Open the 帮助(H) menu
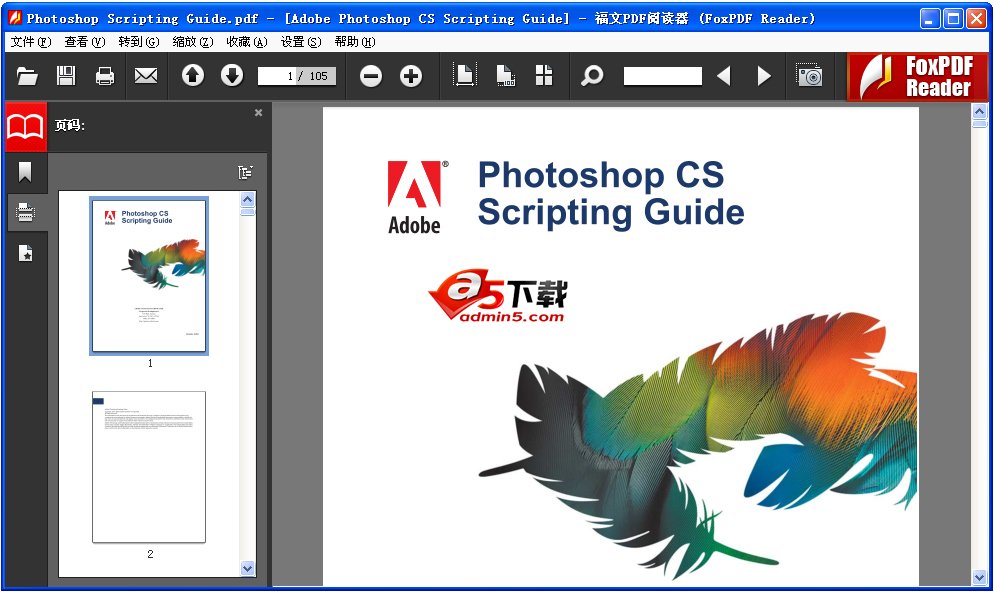 point(355,42)
